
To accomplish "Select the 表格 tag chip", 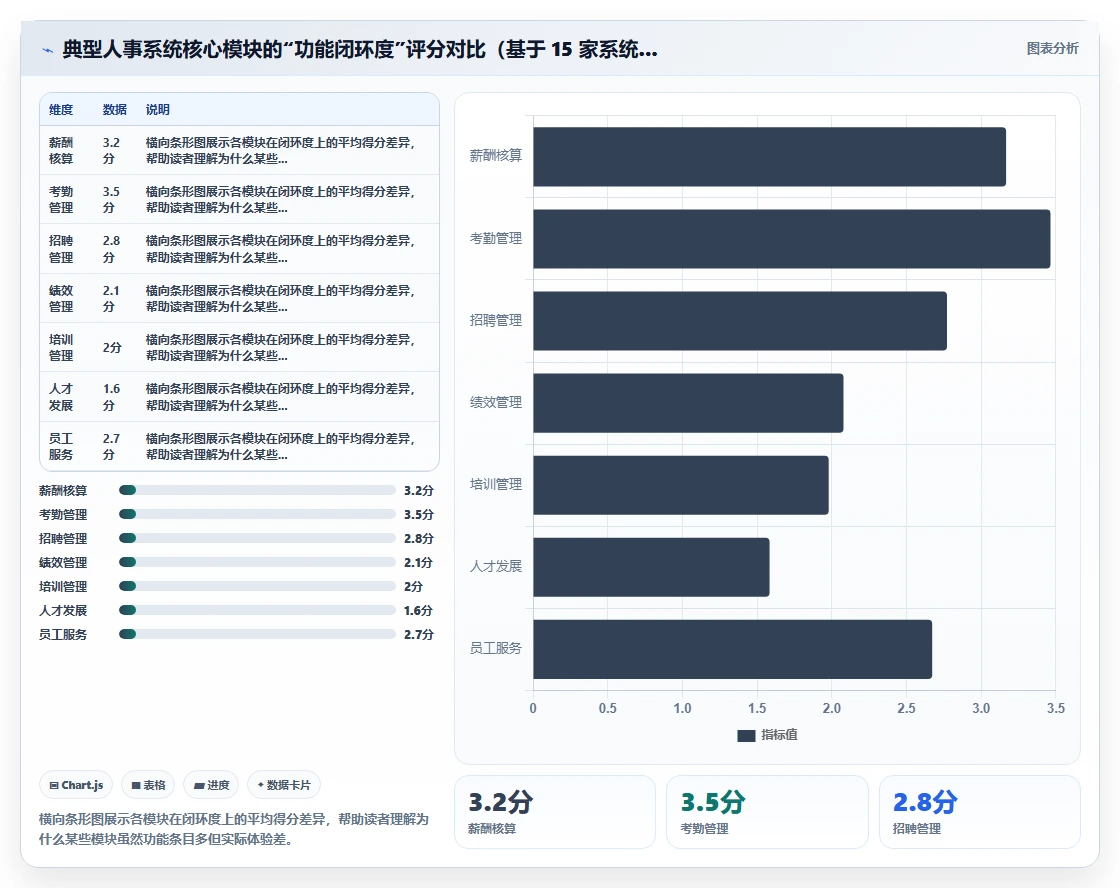I will point(149,785).
